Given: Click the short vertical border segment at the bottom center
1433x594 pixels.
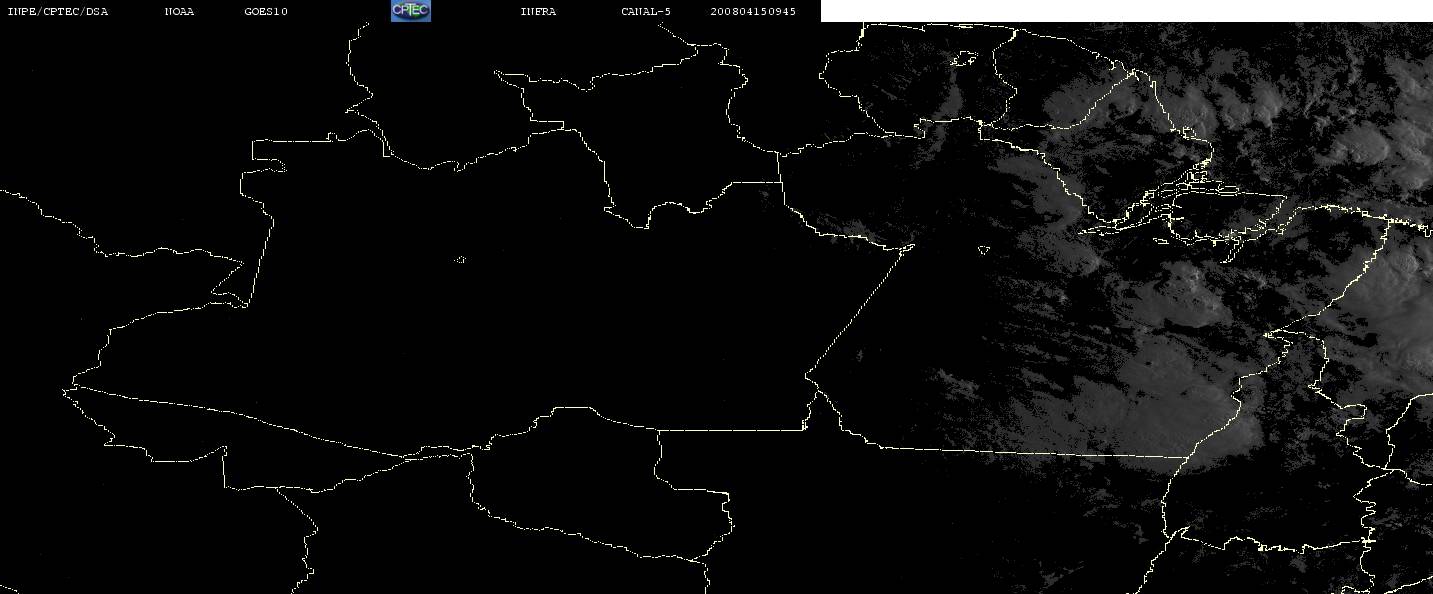Looking at the screenshot, I should tap(658, 460).
